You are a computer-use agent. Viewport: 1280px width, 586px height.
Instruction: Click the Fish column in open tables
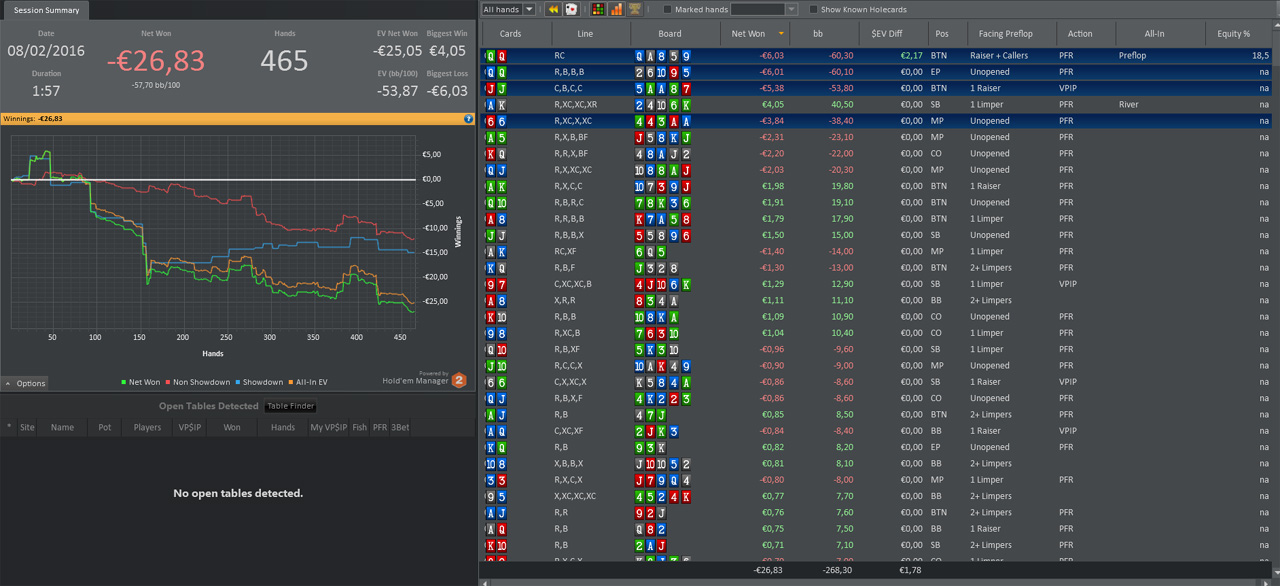pos(360,427)
